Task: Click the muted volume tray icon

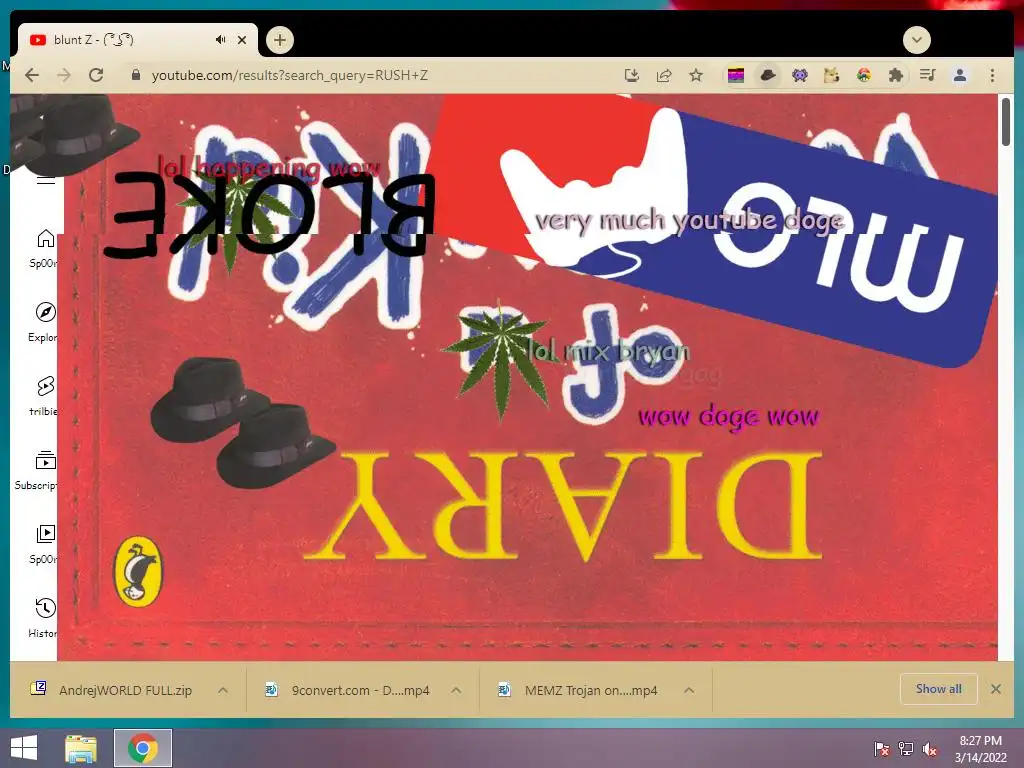Action: (x=930, y=748)
